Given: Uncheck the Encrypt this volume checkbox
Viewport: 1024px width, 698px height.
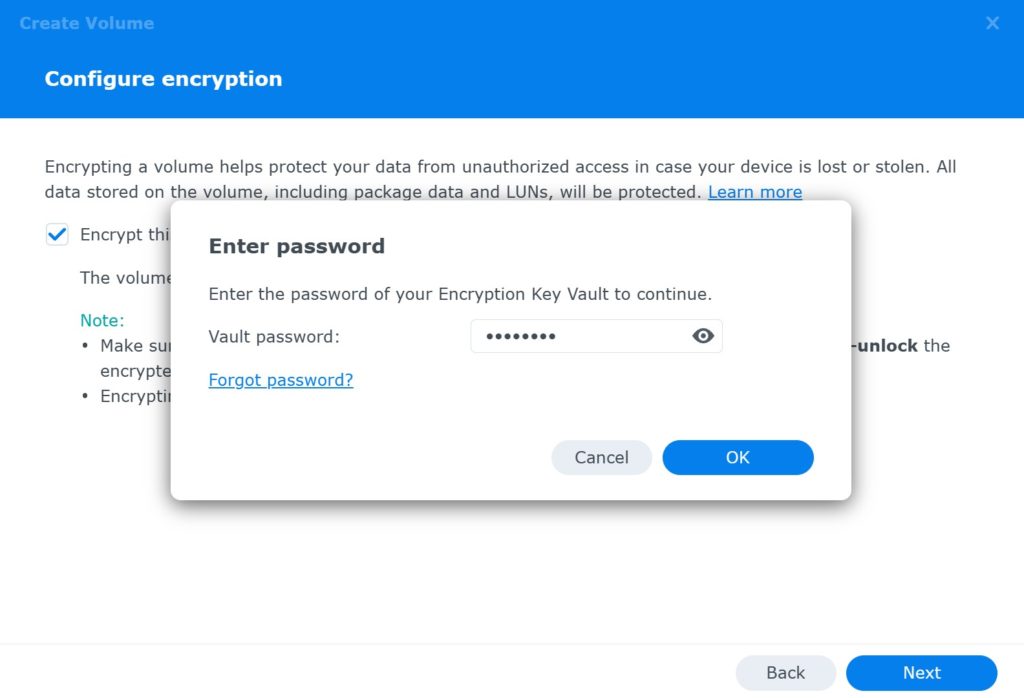Looking at the screenshot, I should point(57,234).
